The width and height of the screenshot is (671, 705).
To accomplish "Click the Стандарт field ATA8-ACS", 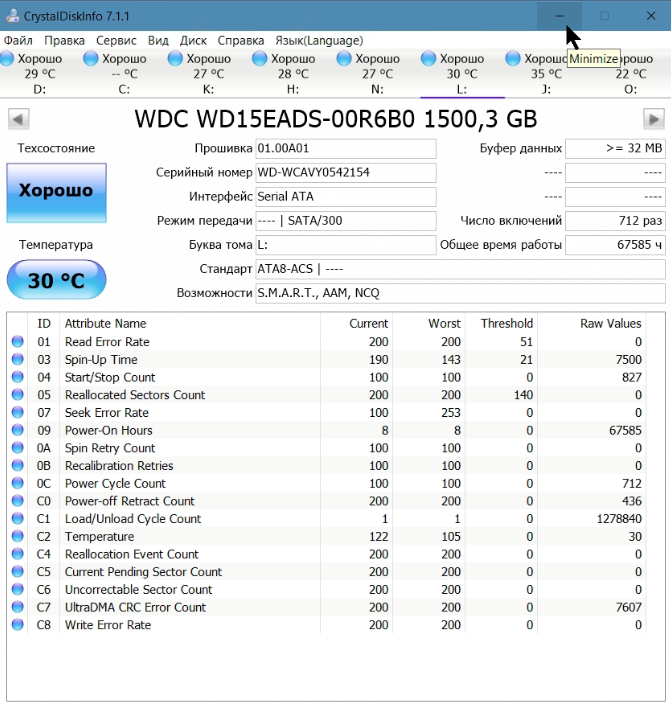I will click(x=461, y=269).
